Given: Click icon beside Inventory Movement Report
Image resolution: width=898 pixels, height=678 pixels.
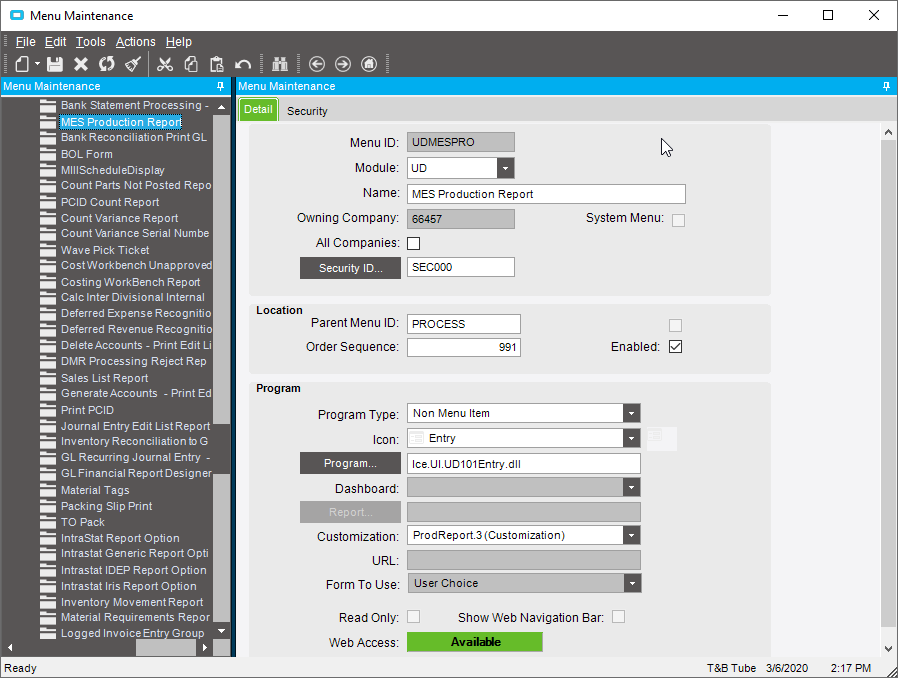Looking at the screenshot, I should (x=48, y=602).
